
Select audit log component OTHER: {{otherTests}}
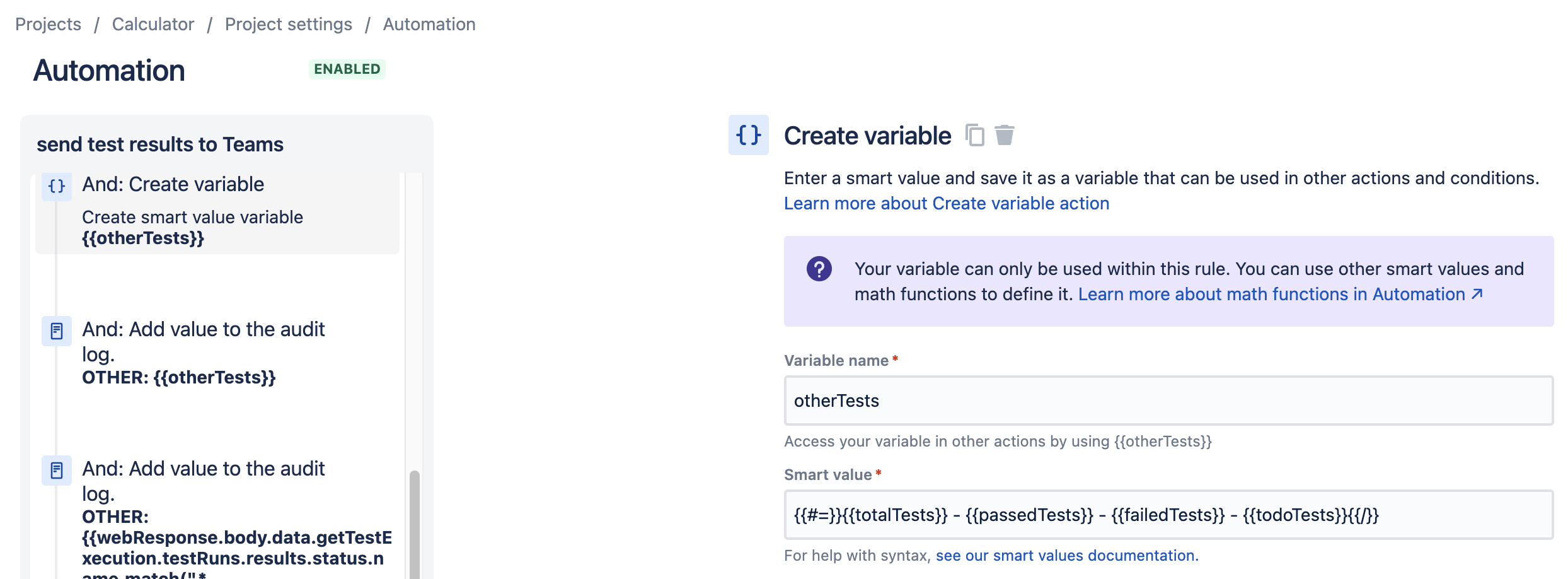click(217, 352)
